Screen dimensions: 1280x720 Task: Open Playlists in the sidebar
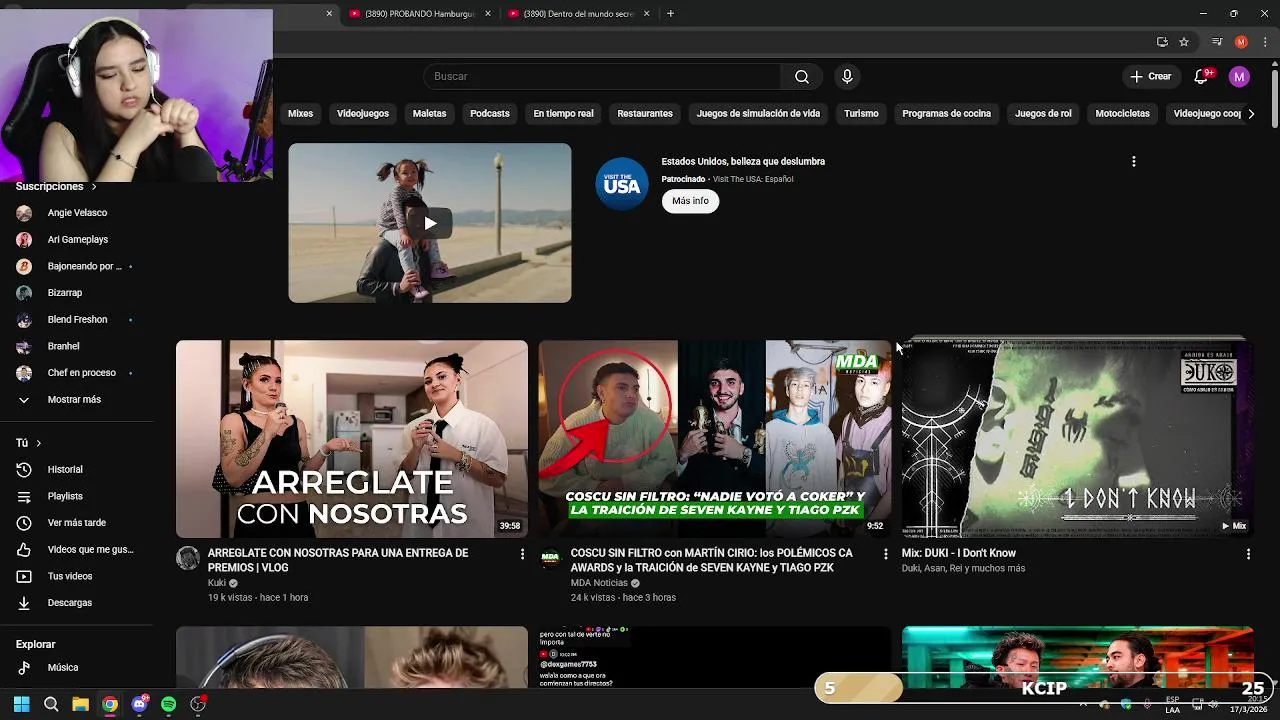[x=77, y=496]
